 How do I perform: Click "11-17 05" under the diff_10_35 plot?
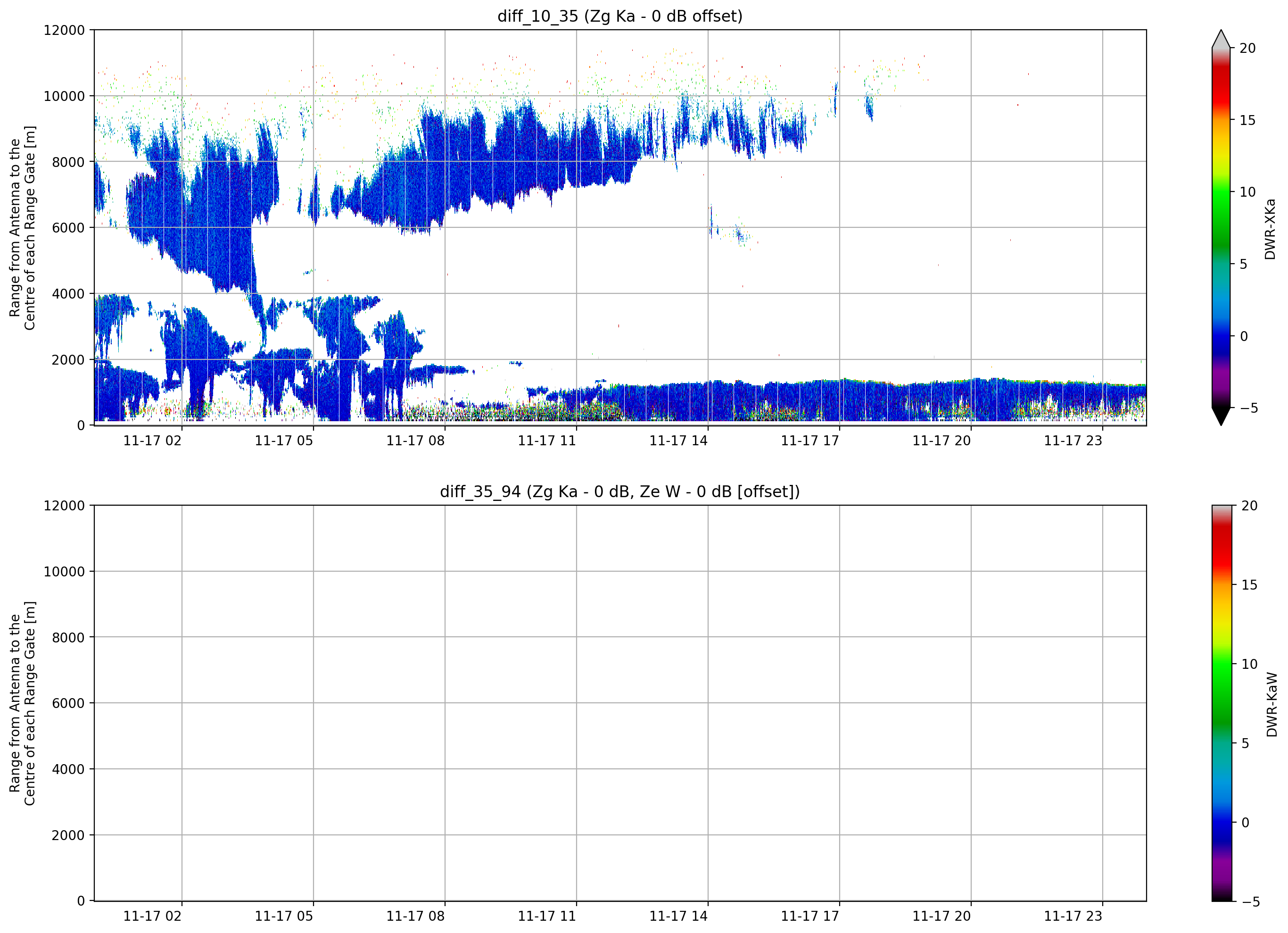click(284, 441)
